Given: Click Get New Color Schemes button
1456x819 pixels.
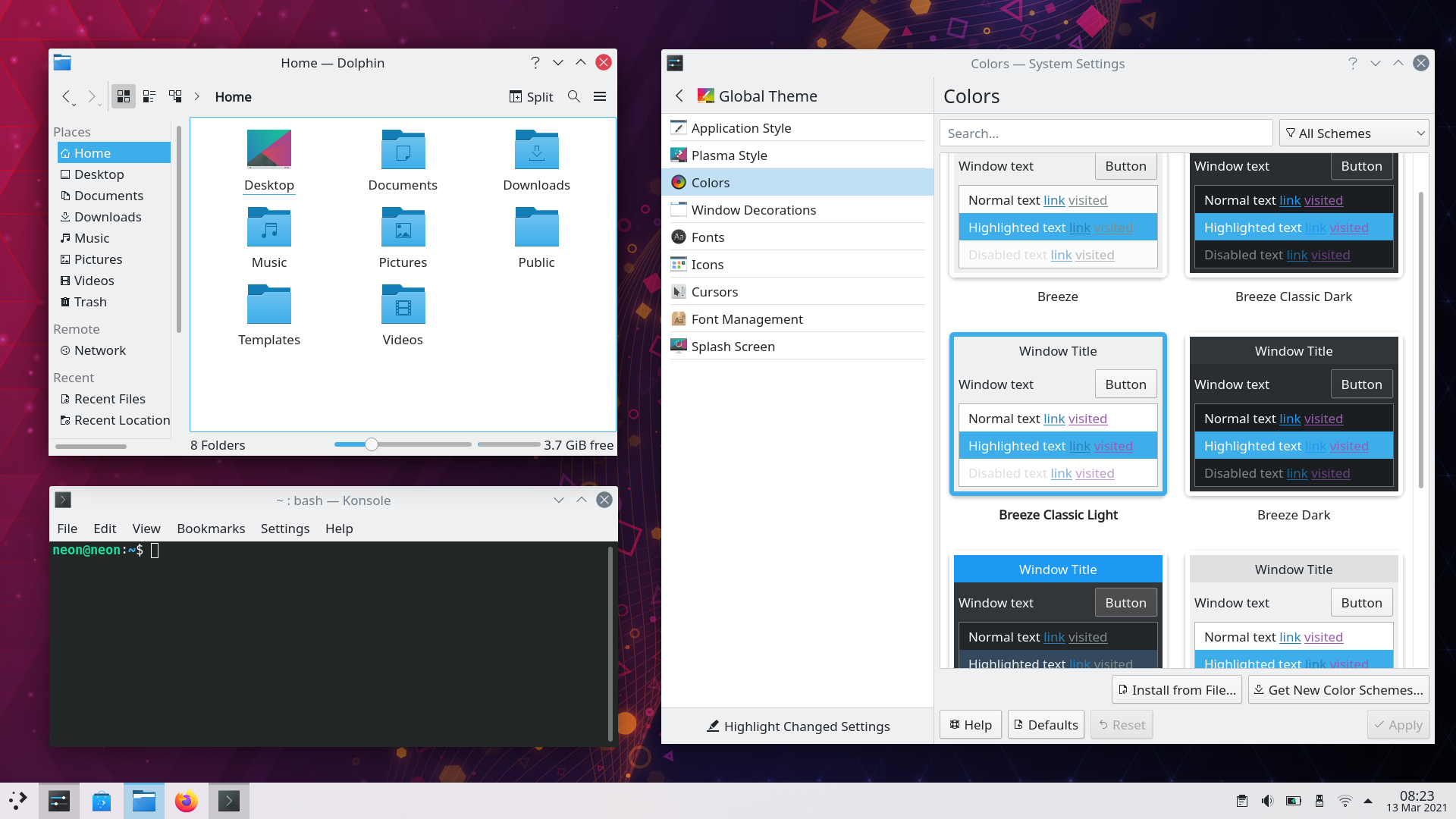Looking at the screenshot, I should pos(1338,690).
